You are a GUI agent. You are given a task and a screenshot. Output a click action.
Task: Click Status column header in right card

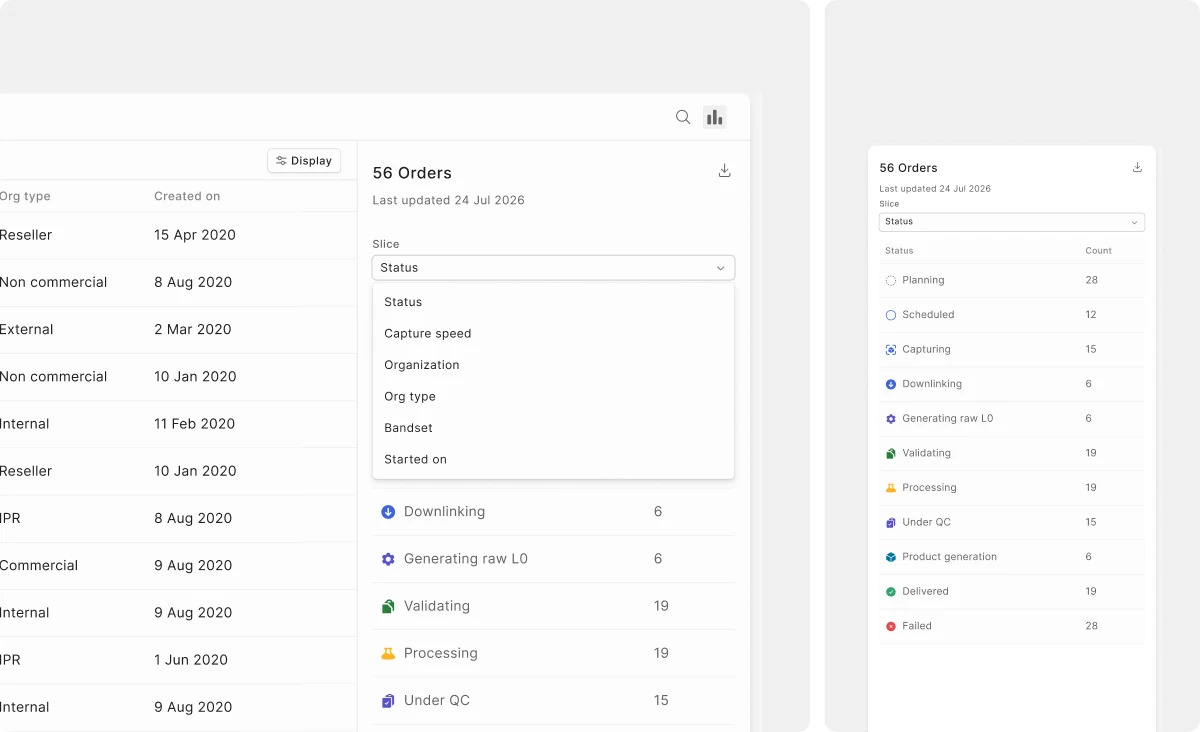[x=899, y=251]
